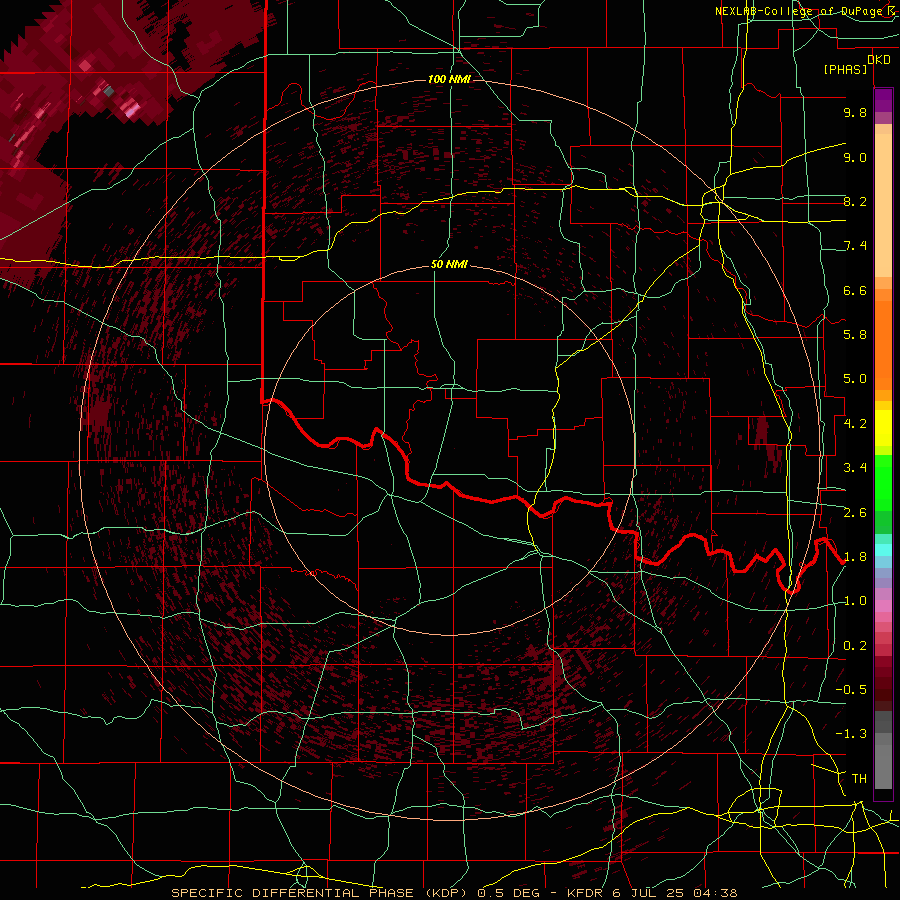This screenshot has height=900, width=900.
Task: Click the cyan segment of the color bar
Action: (883, 550)
